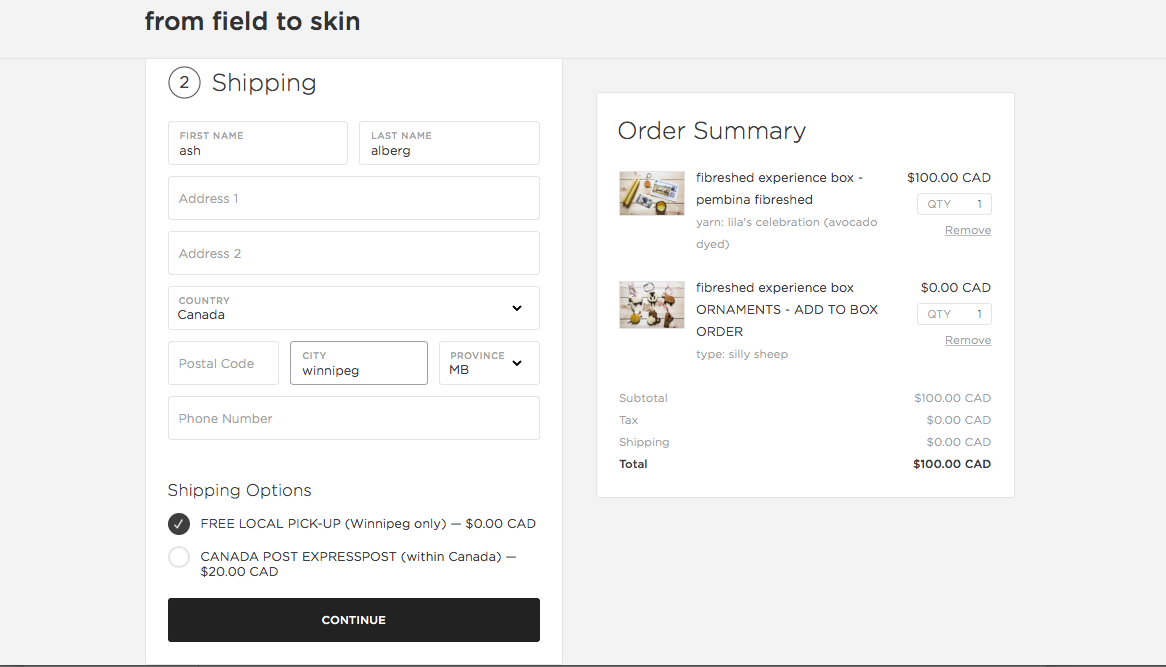The height and width of the screenshot is (667, 1166).
Task: Click the Postal Code field
Action: (223, 363)
